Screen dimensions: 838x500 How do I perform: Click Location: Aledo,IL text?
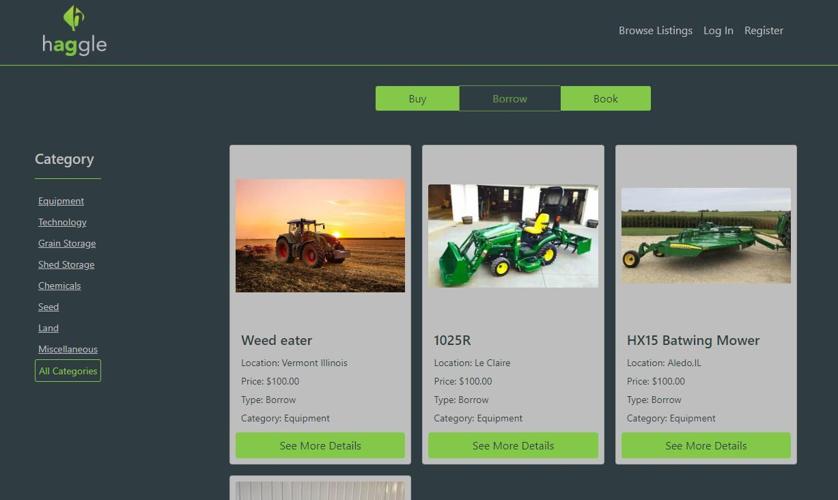click(x=664, y=363)
